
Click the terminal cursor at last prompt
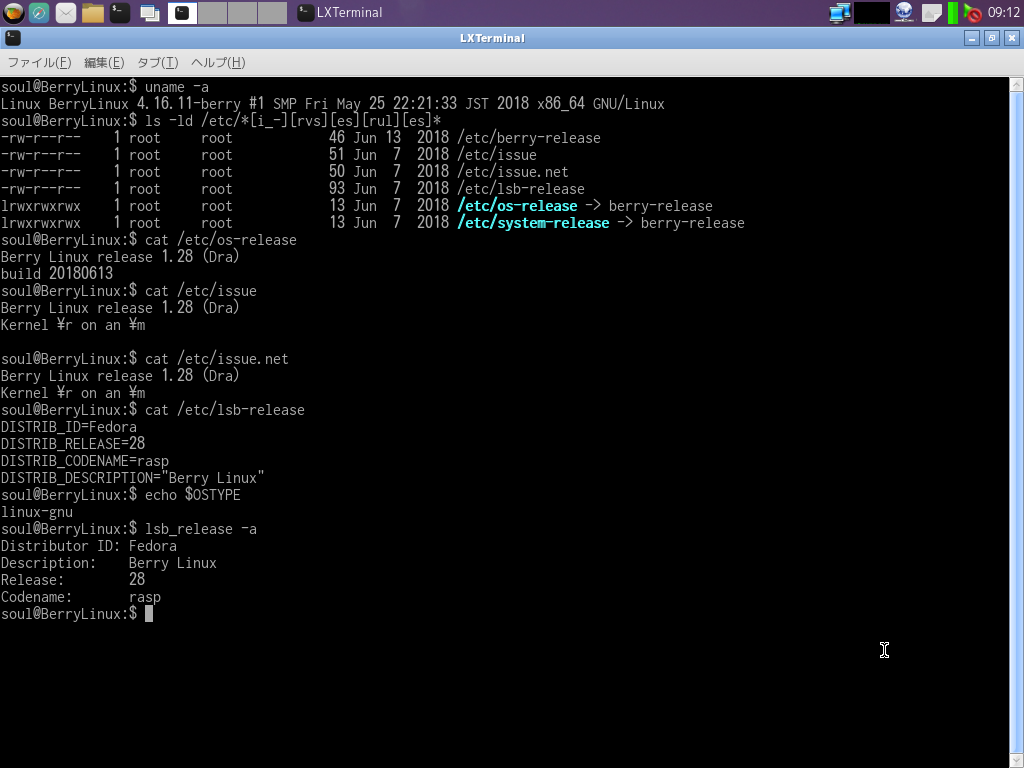pos(149,614)
